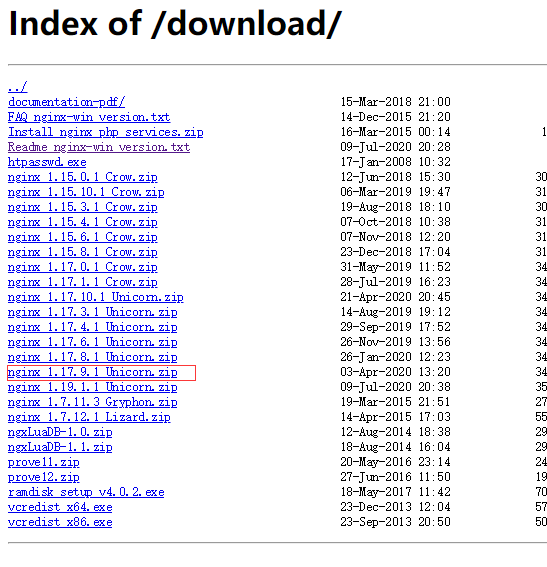547x567 pixels.
Task: Open FAQ nginx-win version.txt
Action: (x=89, y=117)
